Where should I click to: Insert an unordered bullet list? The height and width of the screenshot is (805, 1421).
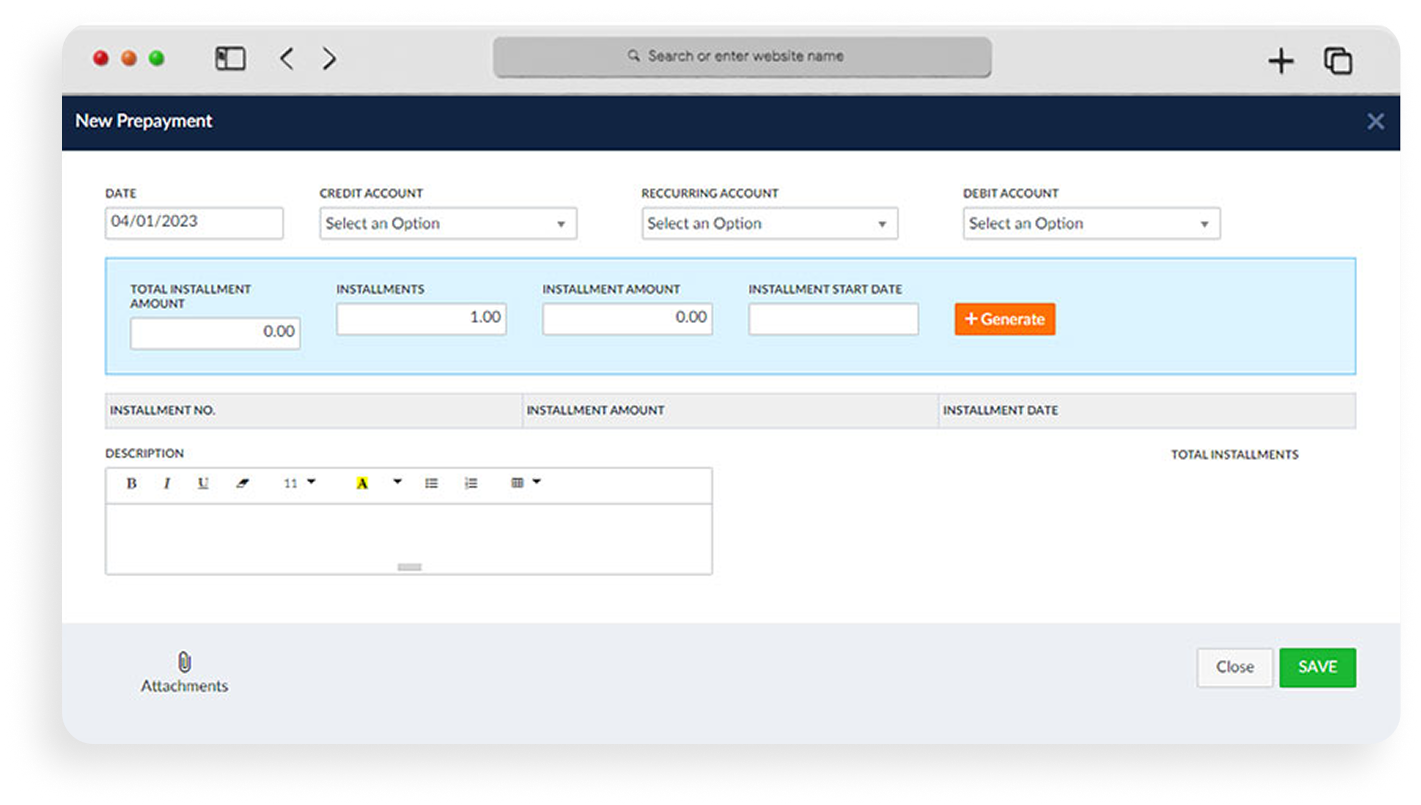point(431,484)
